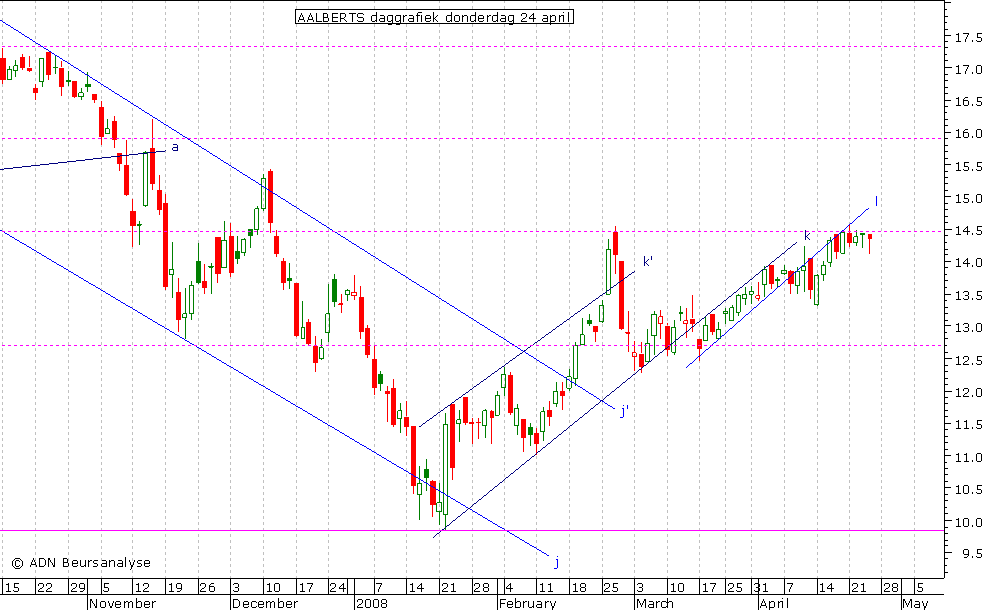Select the date label '4' in February

509,587
